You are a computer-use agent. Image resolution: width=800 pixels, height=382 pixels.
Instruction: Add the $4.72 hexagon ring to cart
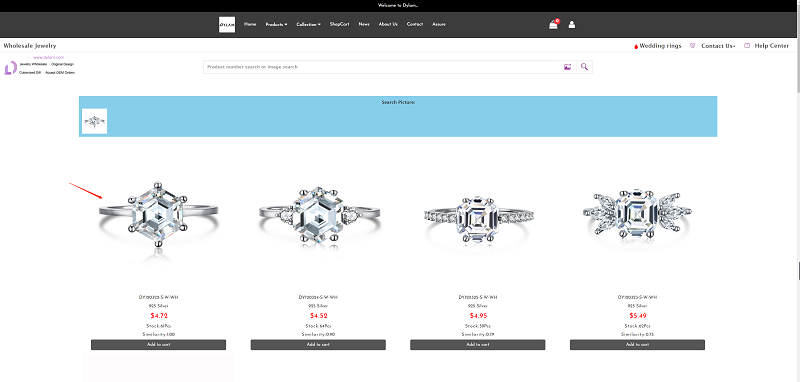click(x=158, y=345)
